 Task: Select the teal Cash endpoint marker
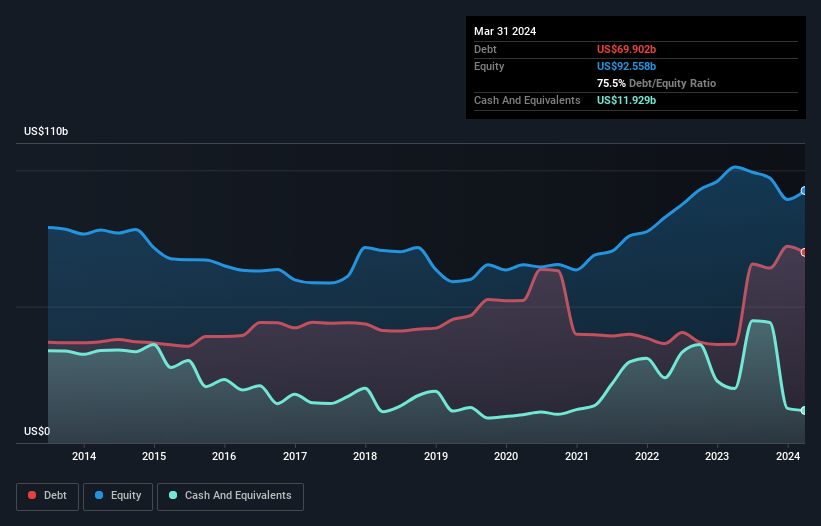(804, 410)
